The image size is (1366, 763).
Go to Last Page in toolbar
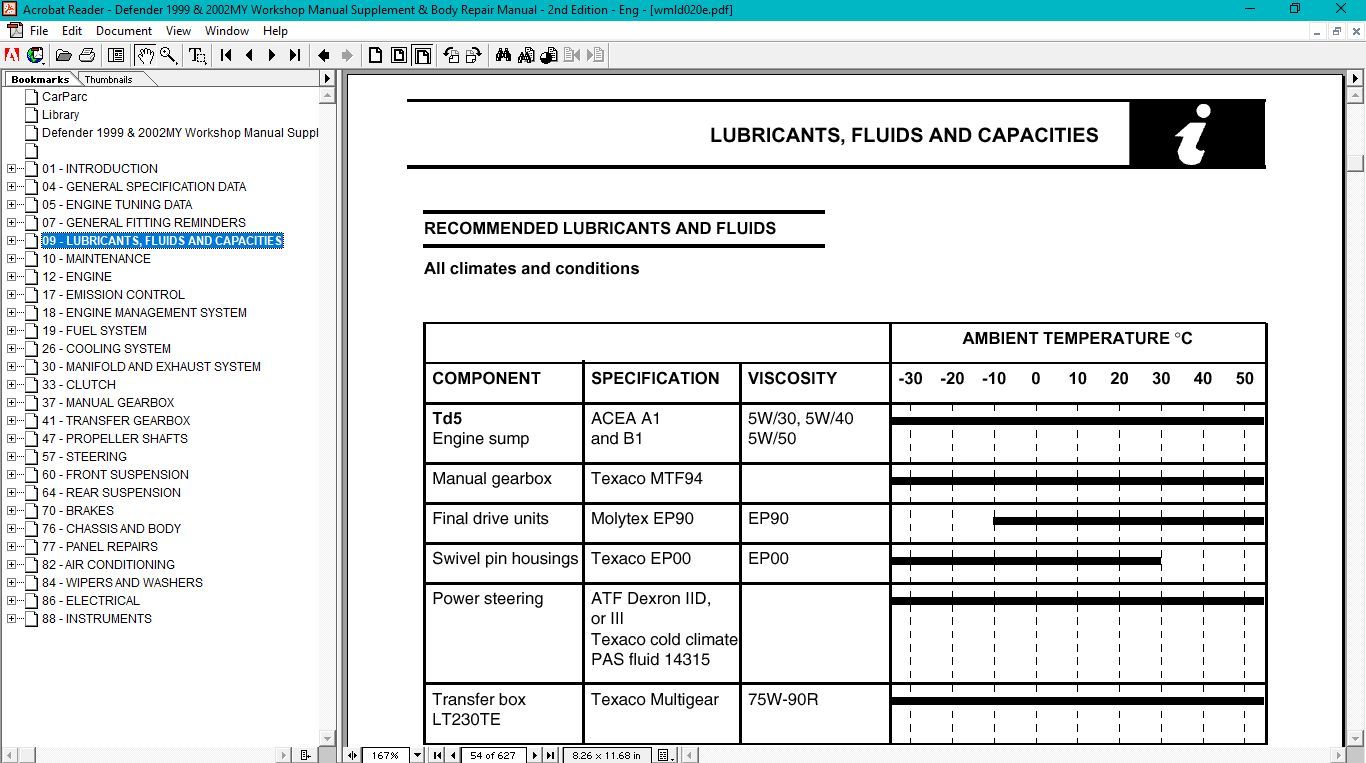coord(294,55)
